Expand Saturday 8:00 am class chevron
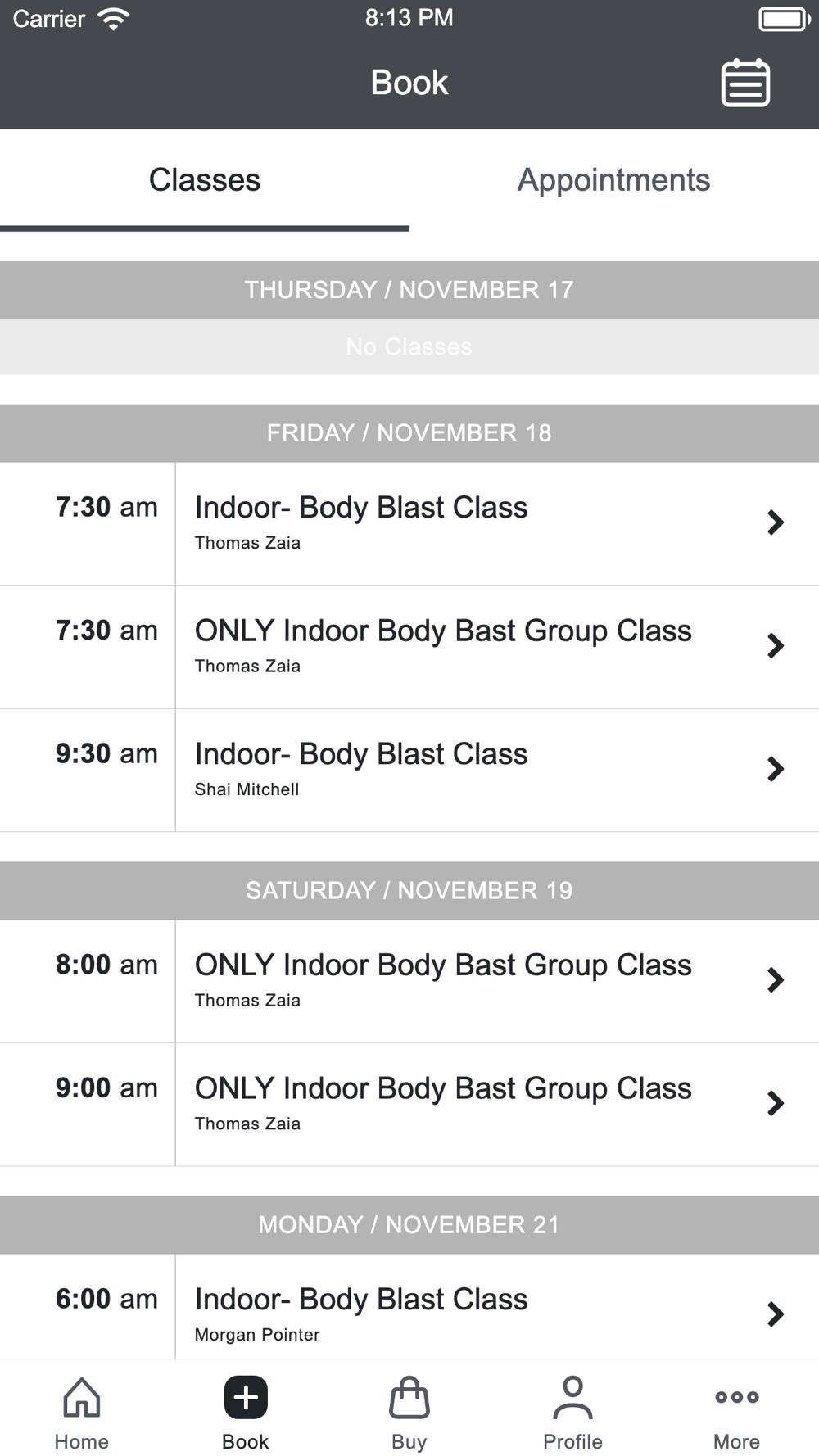 (775, 980)
